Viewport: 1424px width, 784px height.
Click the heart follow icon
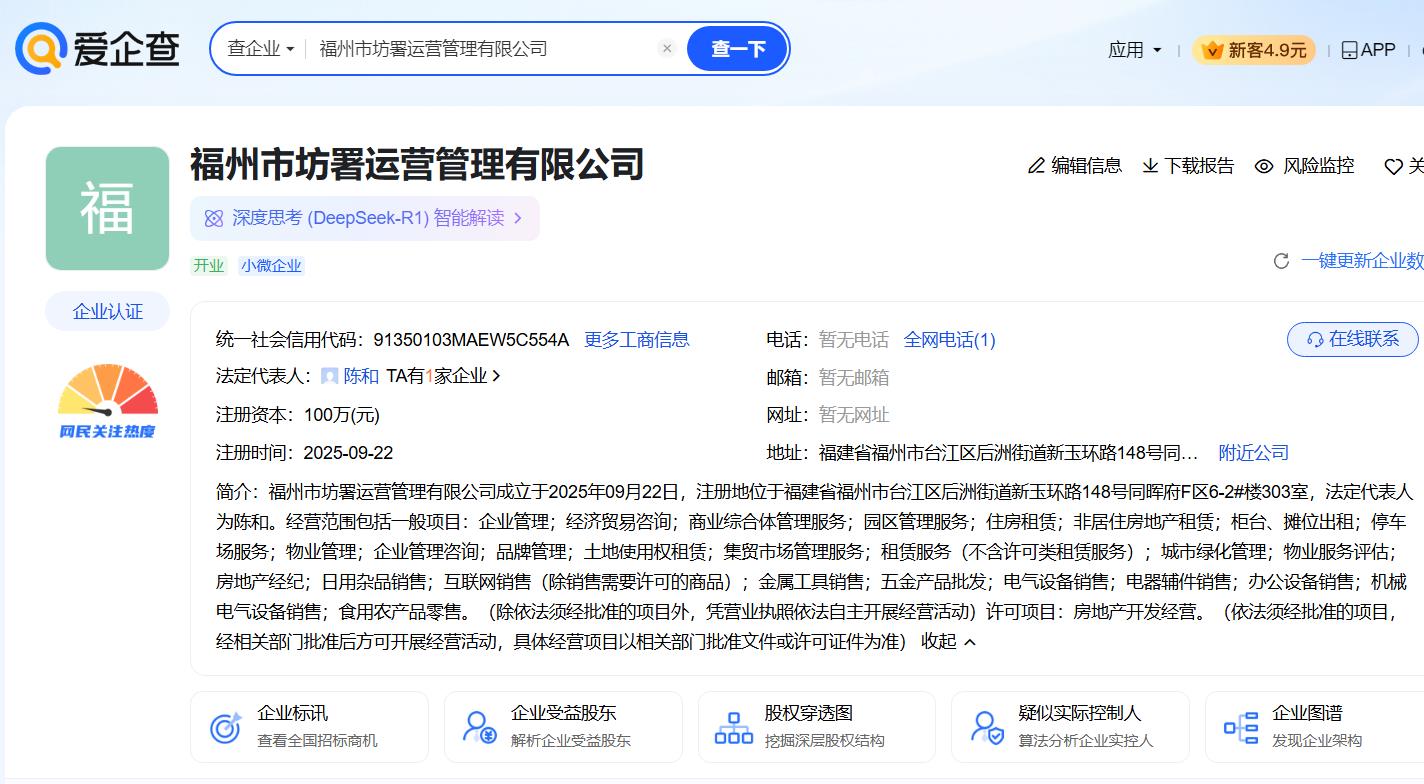tap(1393, 167)
